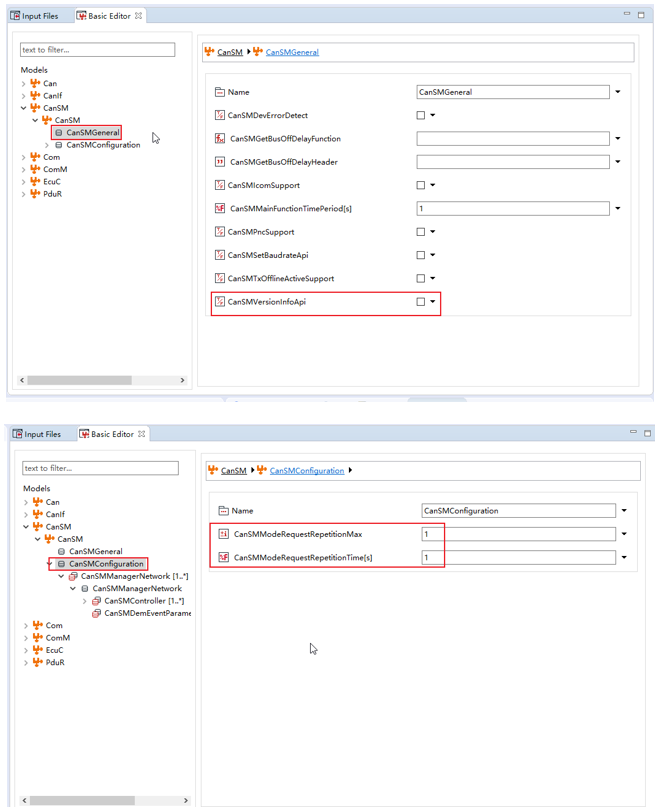Click CanSMGetBusOffDelayHeader parameter icon
Viewport: 659px width, 812px height.
tap(220, 162)
